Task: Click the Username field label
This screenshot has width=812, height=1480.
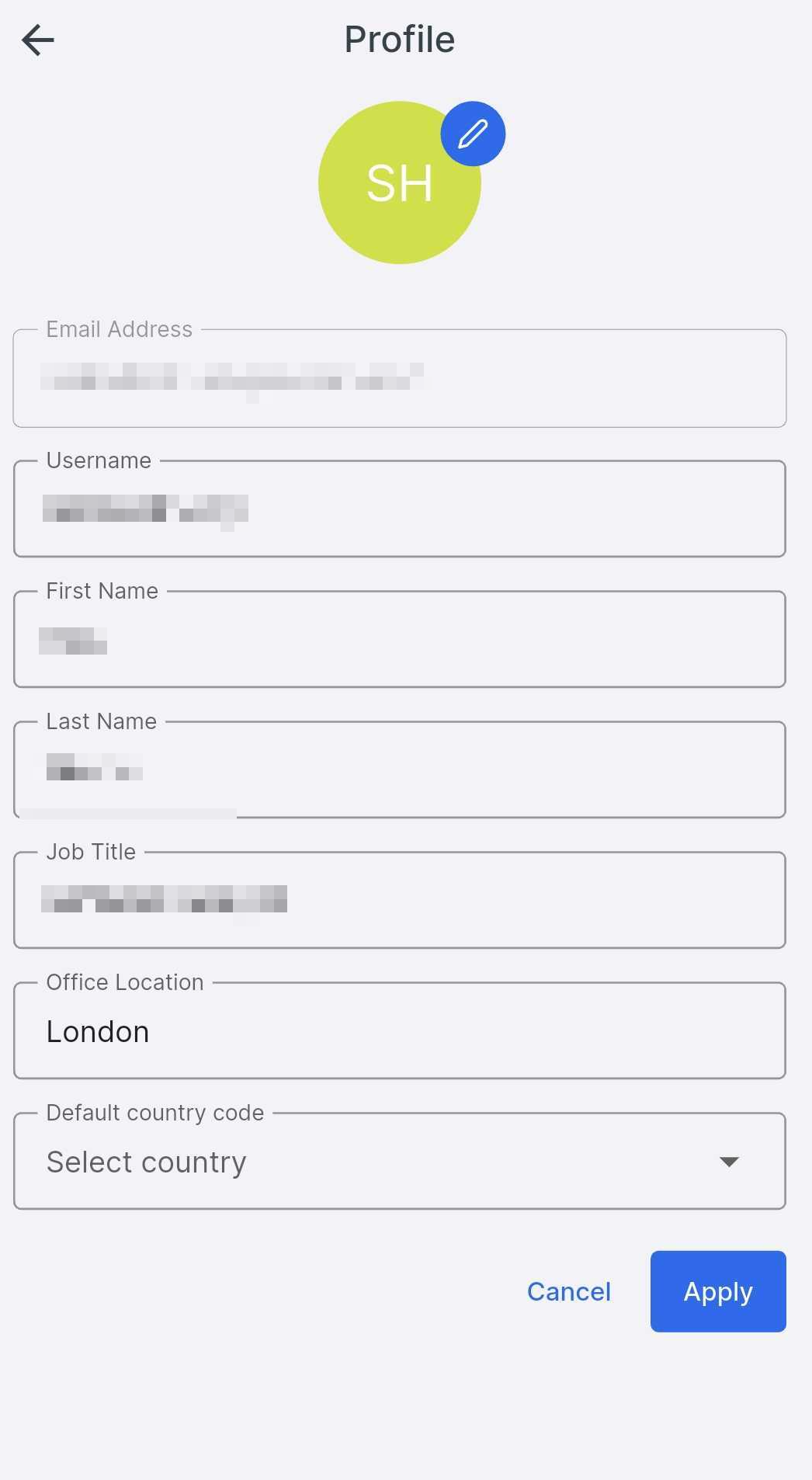Action: click(99, 460)
